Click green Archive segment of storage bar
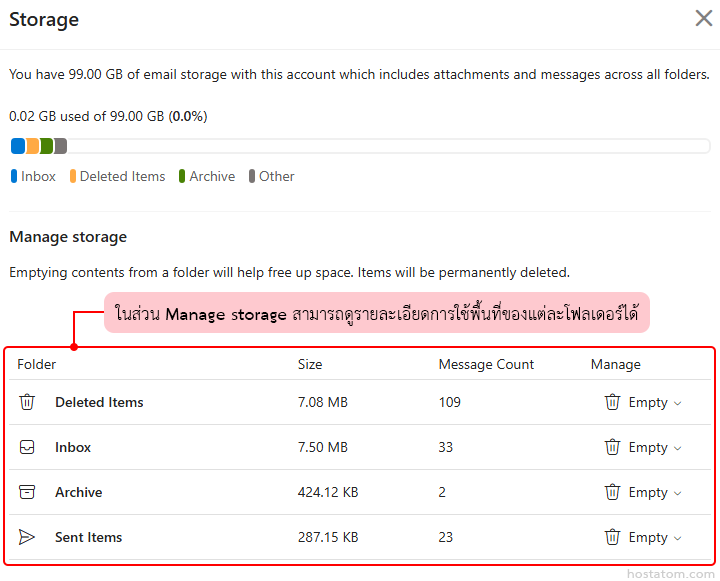The width and height of the screenshot is (720, 581). tap(47, 146)
